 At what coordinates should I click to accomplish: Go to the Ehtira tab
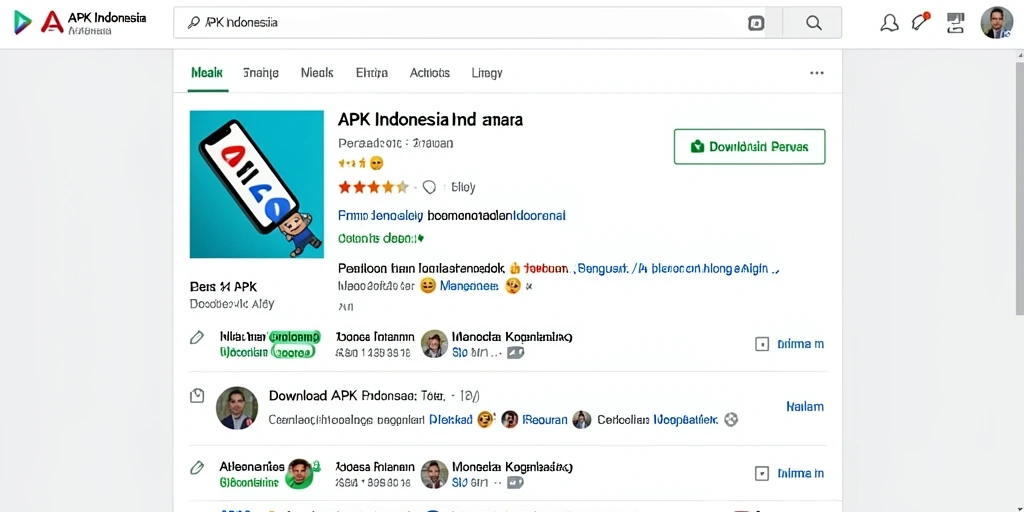372,72
